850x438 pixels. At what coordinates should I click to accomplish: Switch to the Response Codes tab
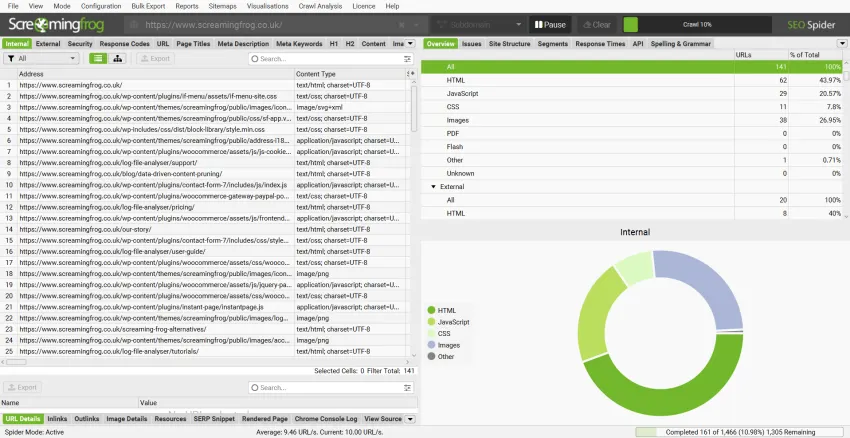[125, 44]
